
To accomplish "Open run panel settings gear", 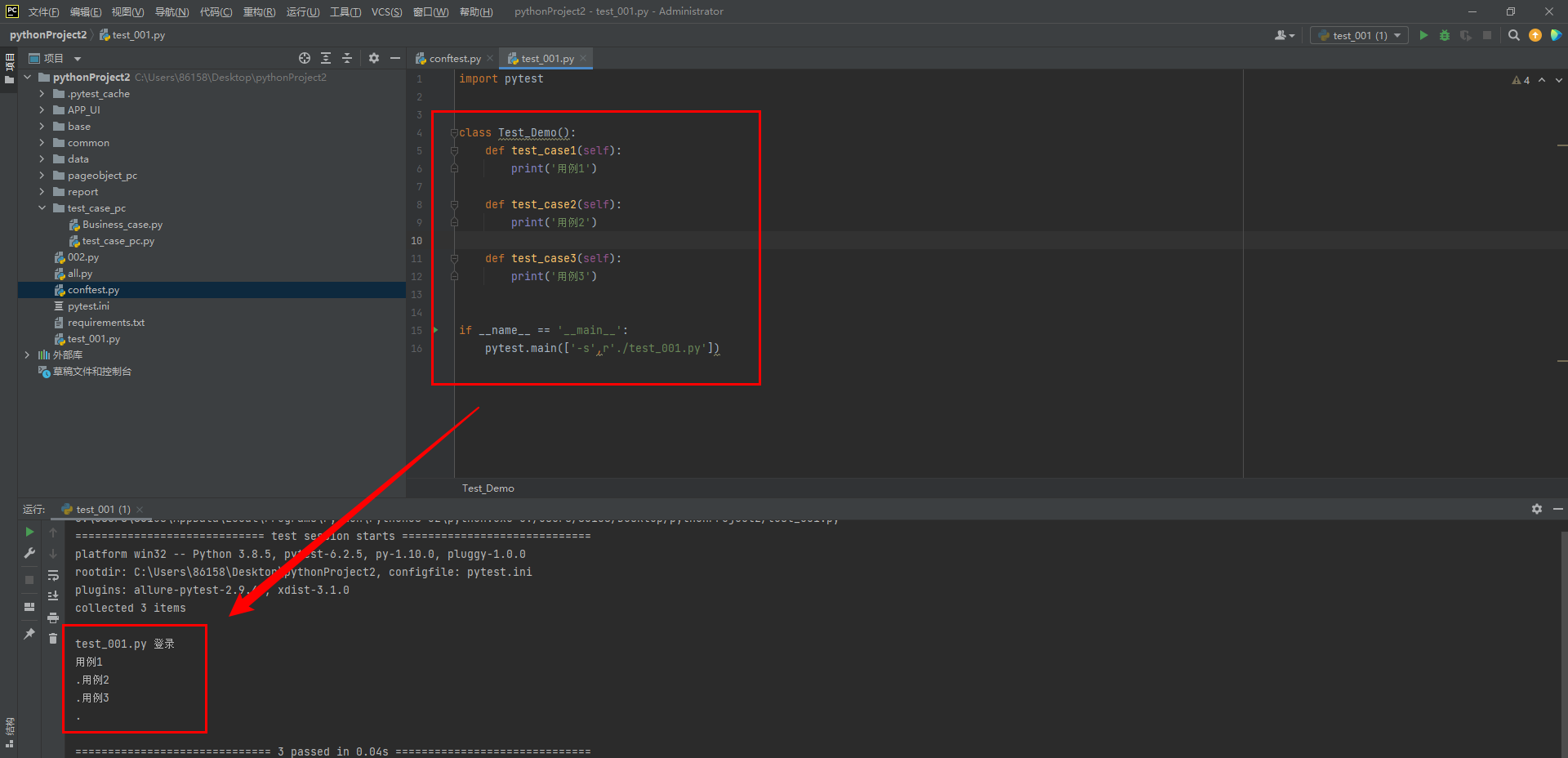I will click(1536, 509).
